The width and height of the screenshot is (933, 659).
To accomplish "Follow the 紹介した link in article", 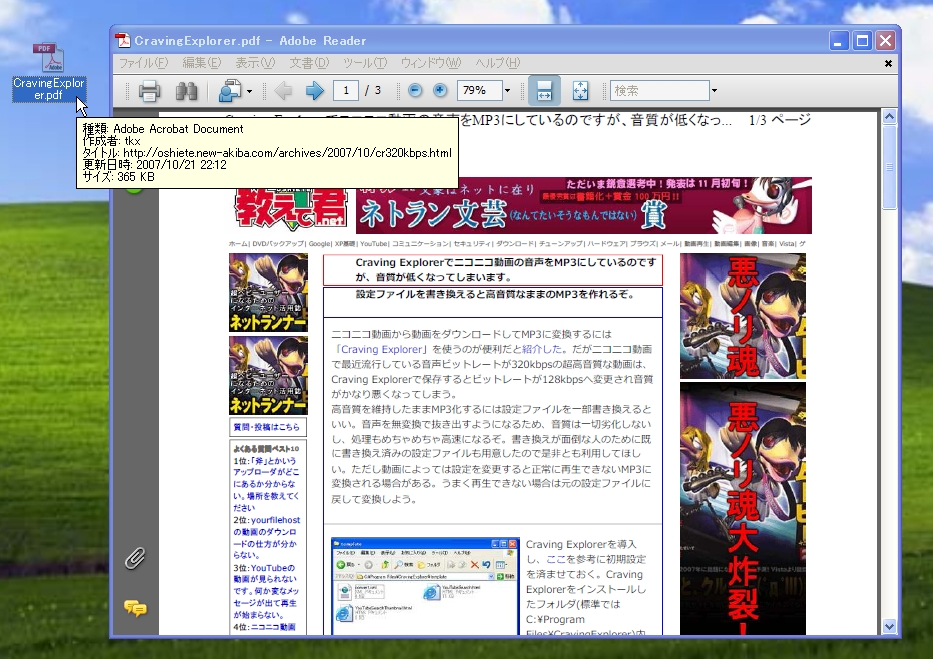I will pos(542,349).
